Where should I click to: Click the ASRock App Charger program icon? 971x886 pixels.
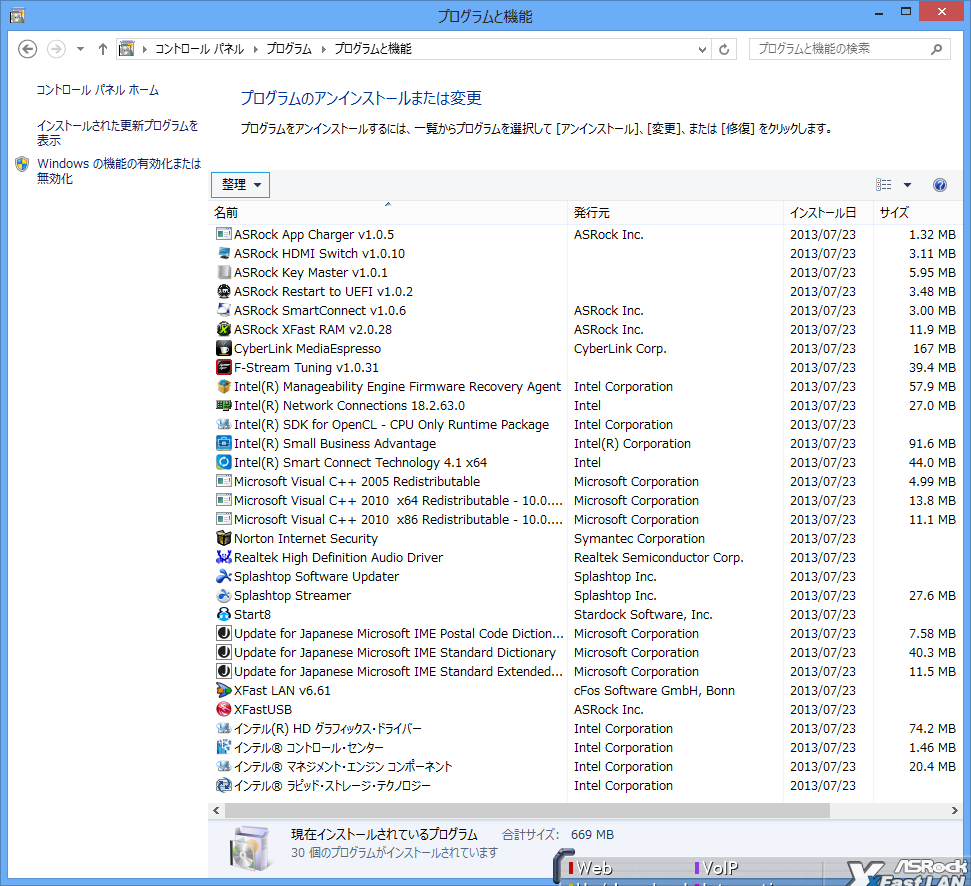(x=224, y=234)
